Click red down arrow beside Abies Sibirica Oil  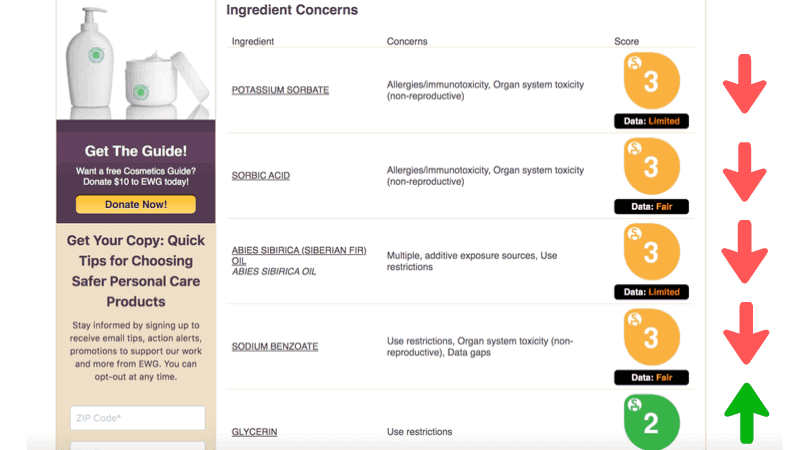744,252
